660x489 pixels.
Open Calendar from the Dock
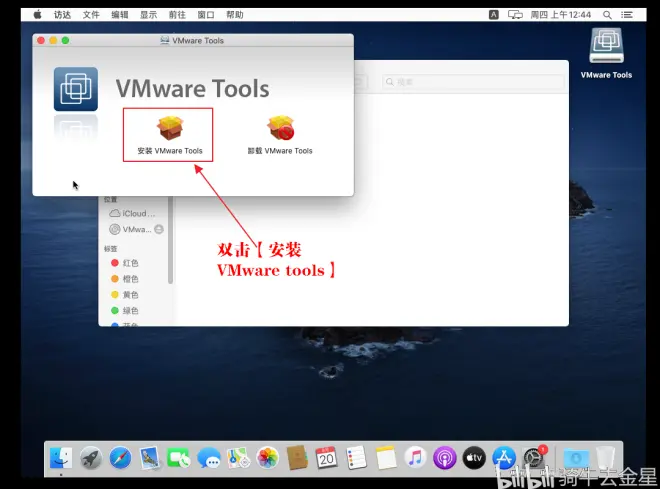point(327,458)
